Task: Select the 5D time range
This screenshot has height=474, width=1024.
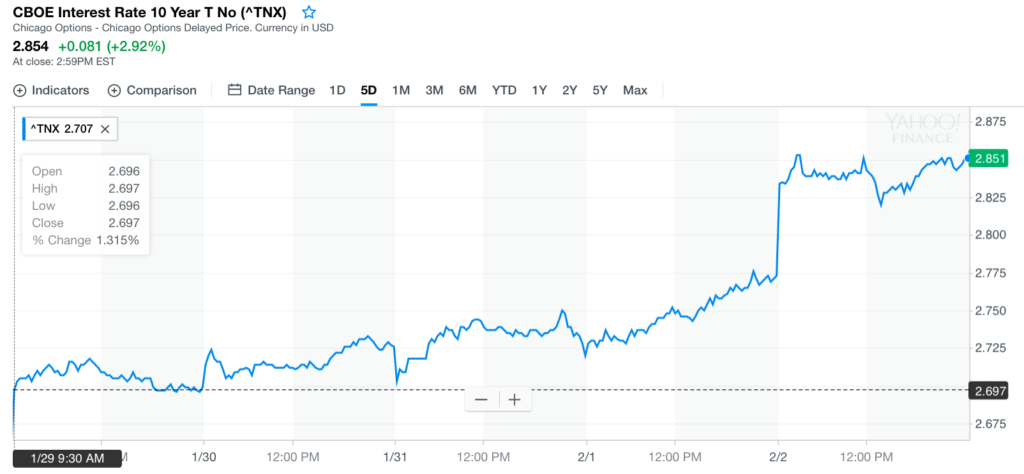Action: (368, 90)
